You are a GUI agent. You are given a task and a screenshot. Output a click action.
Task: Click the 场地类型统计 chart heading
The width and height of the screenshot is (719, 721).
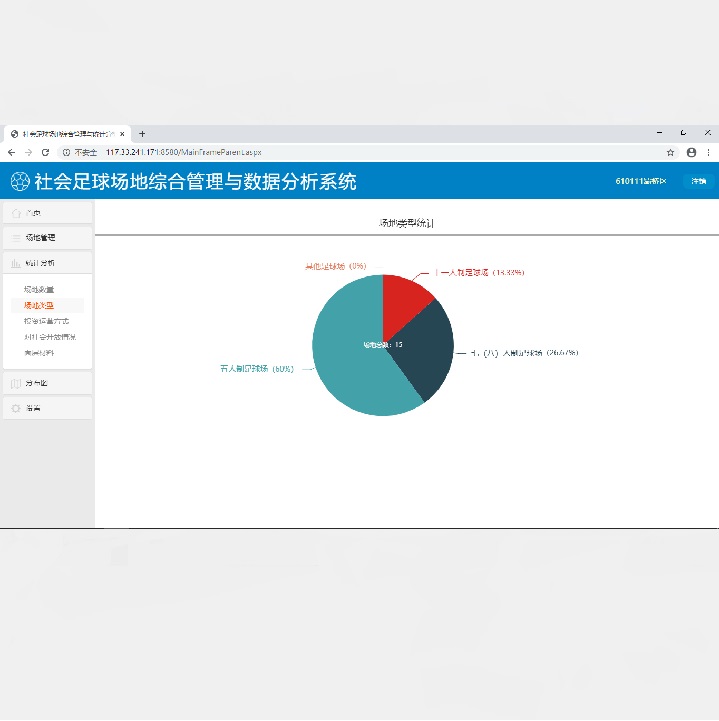tap(406, 223)
